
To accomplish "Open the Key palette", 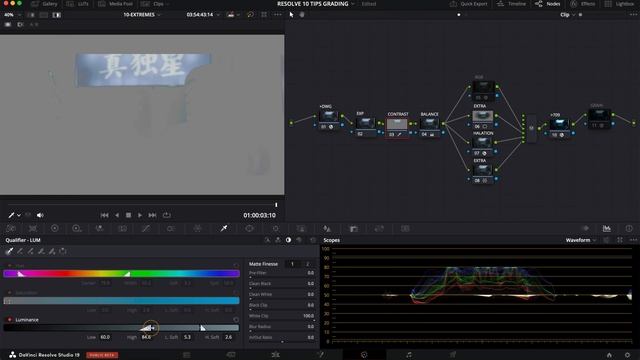I will coord(353,229).
